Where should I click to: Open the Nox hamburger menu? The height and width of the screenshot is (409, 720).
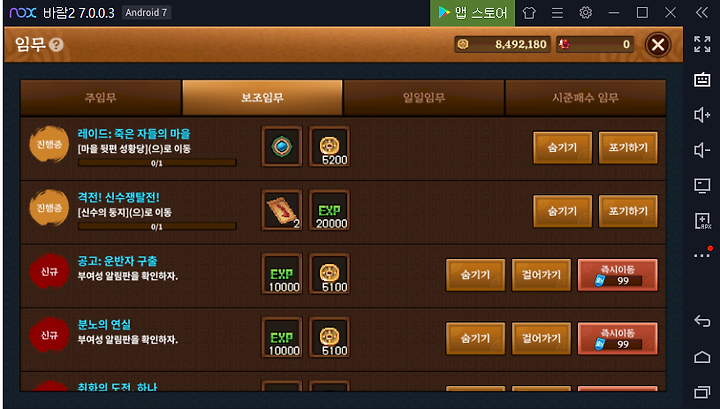tap(557, 13)
